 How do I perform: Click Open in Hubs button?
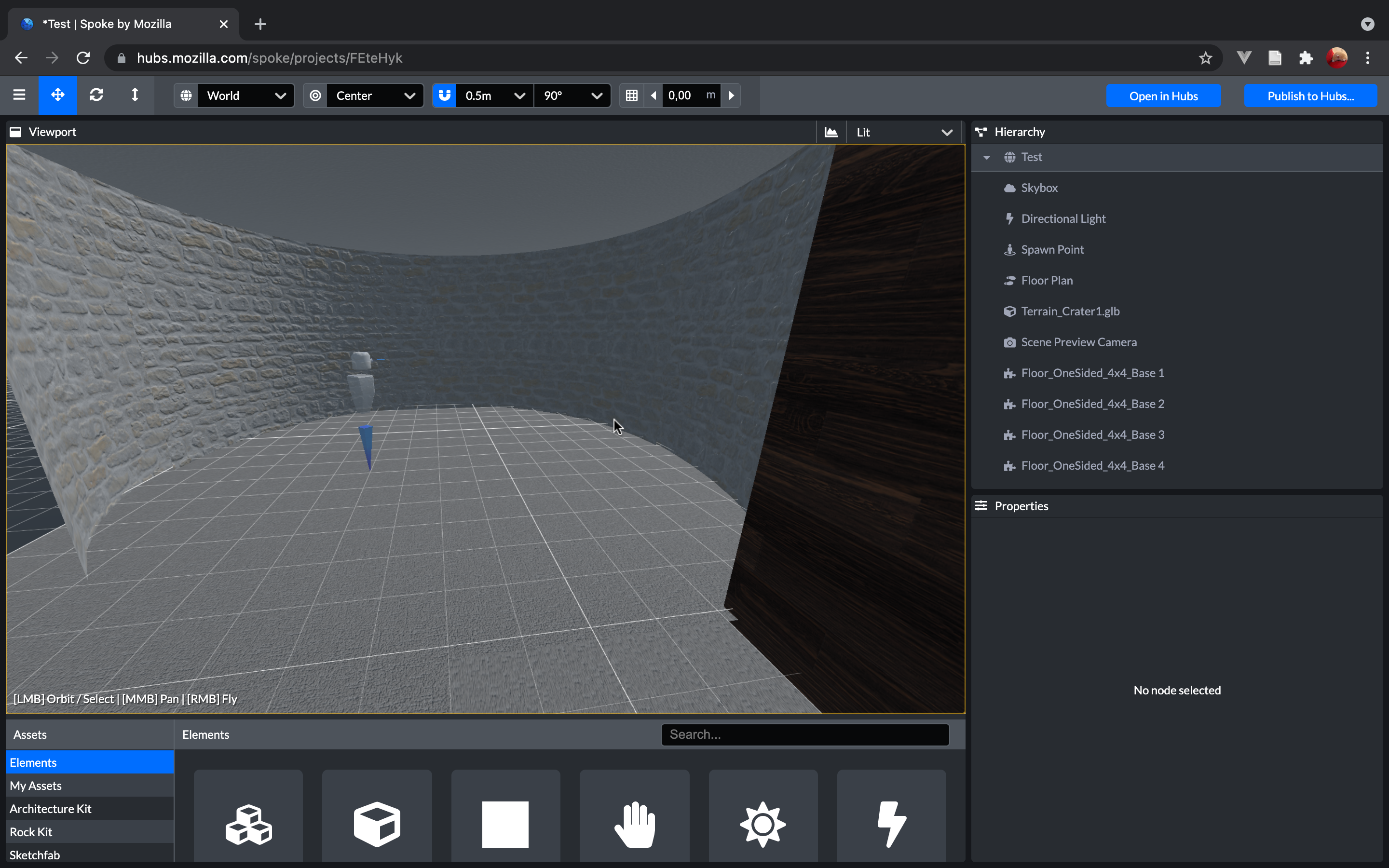1163,96
